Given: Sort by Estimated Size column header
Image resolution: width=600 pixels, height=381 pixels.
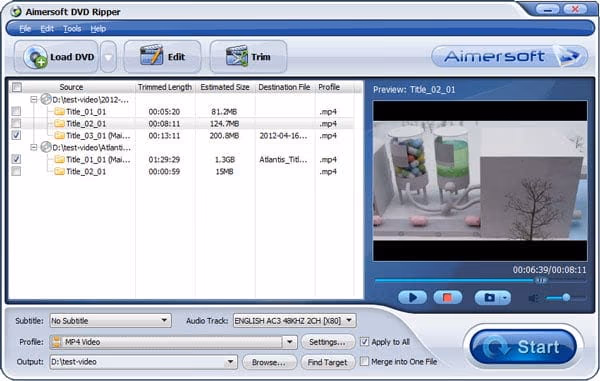Looking at the screenshot, I should [225, 87].
